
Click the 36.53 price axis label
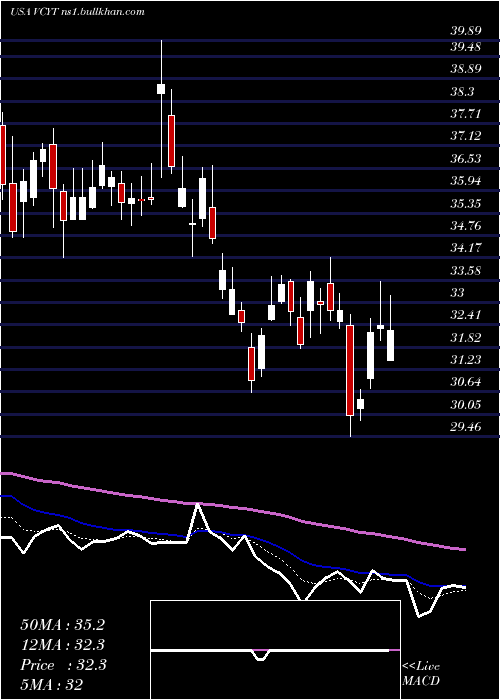coord(465,158)
